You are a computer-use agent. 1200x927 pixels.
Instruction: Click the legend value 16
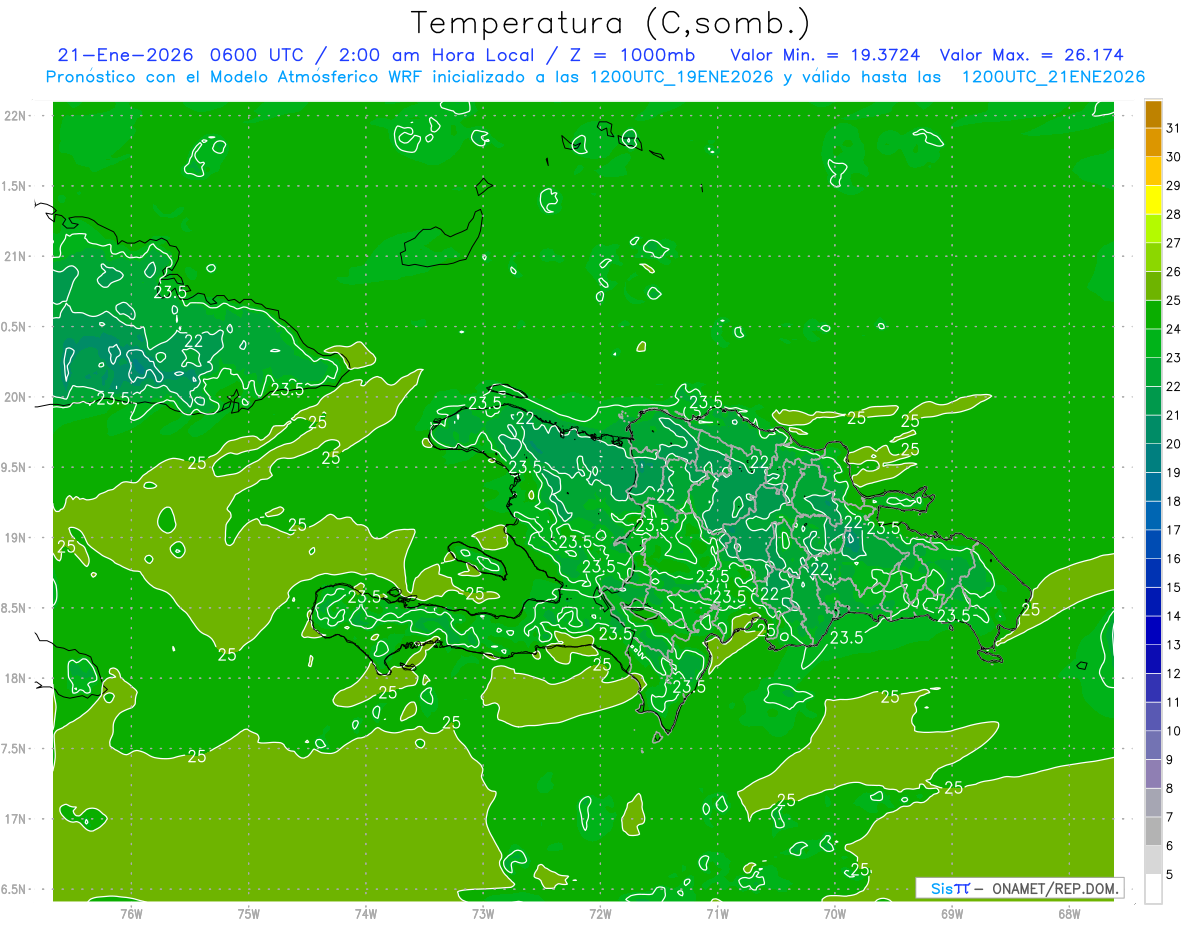1174,558
